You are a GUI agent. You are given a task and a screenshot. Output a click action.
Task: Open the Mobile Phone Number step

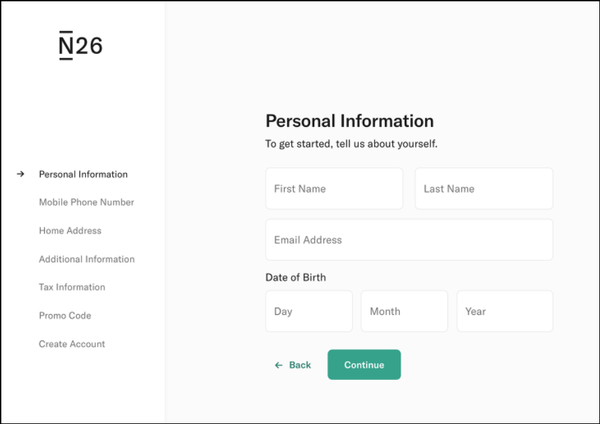(86, 202)
